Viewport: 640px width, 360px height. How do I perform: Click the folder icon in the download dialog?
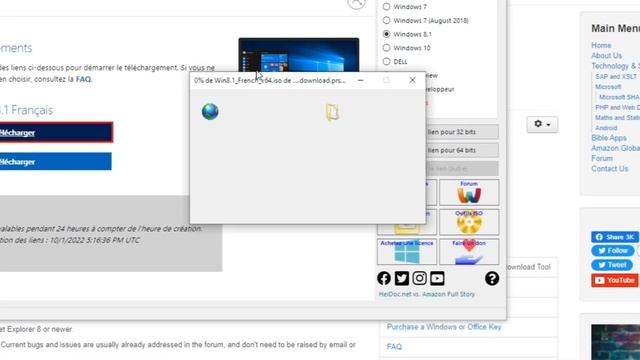(332, 112)
